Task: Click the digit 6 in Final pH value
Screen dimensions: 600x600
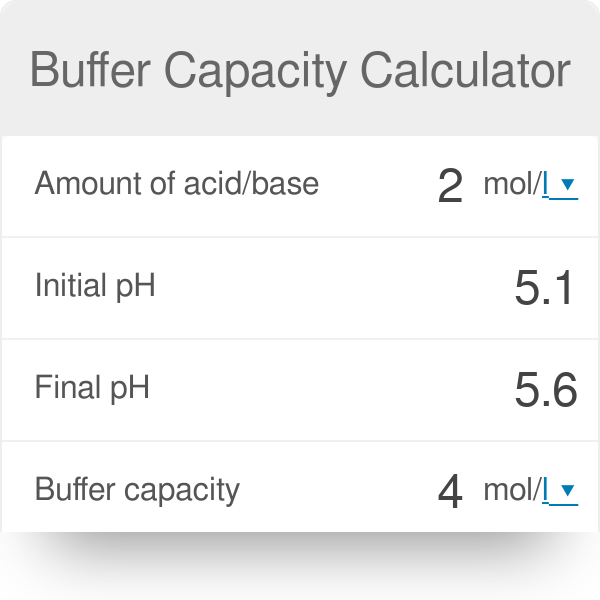Action: [565, 390]
